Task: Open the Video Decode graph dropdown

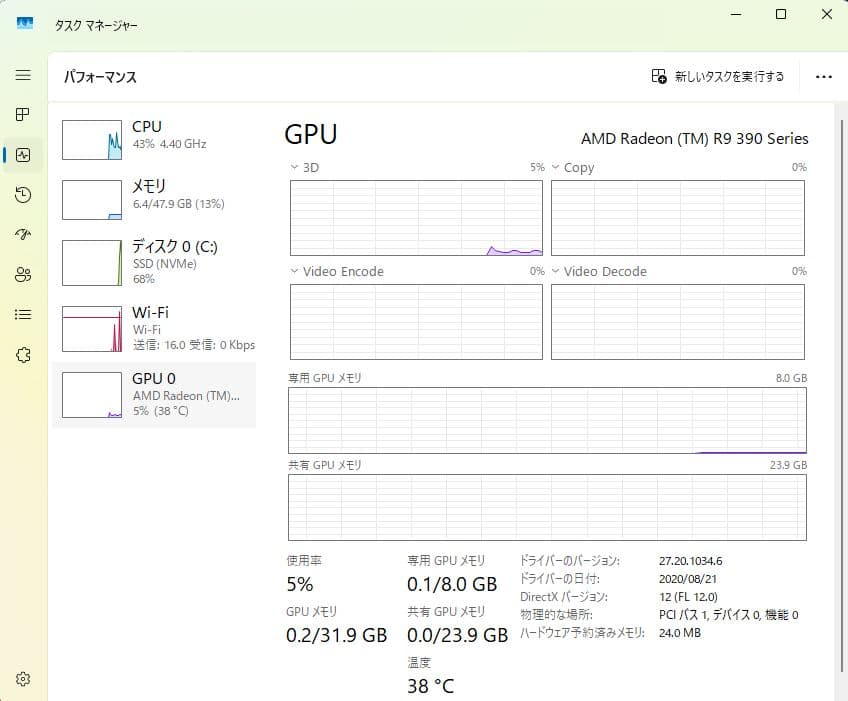Action: (557, 271)
